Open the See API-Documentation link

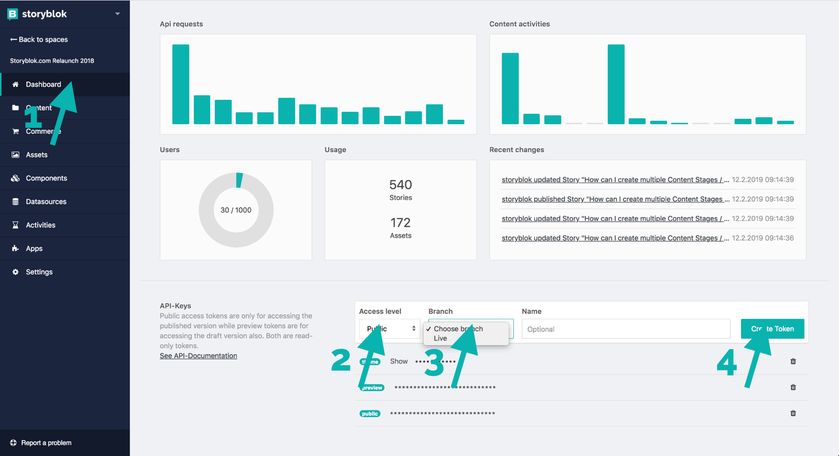coord(198,356)
